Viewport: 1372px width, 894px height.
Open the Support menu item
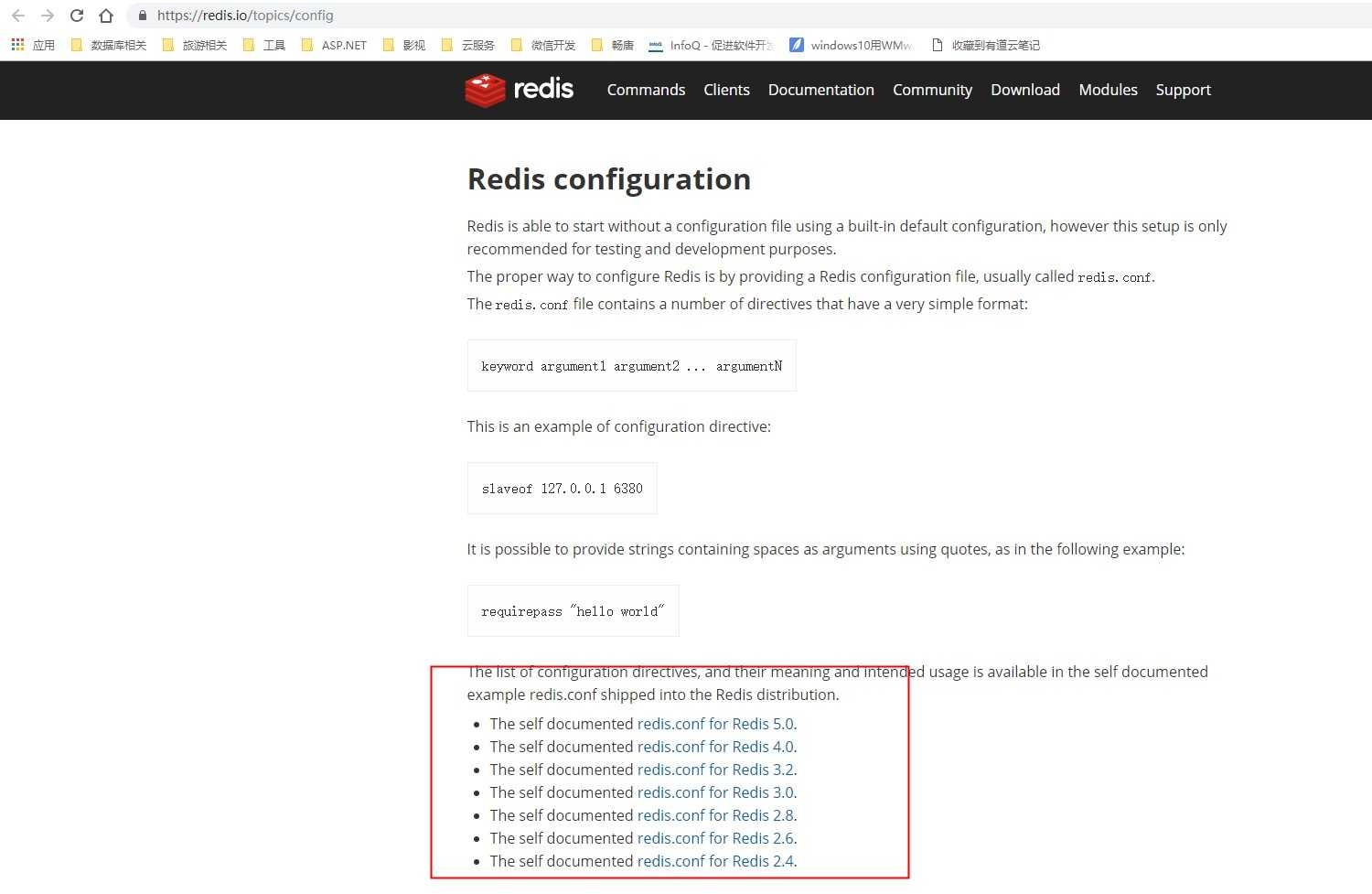1183,90
